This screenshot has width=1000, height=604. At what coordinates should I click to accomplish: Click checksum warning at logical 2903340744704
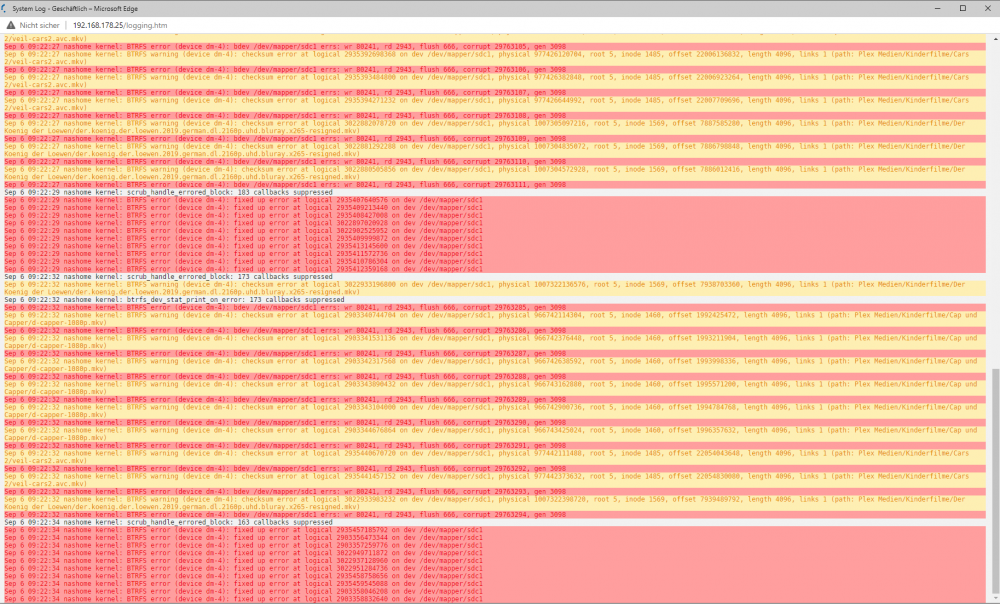494,319
